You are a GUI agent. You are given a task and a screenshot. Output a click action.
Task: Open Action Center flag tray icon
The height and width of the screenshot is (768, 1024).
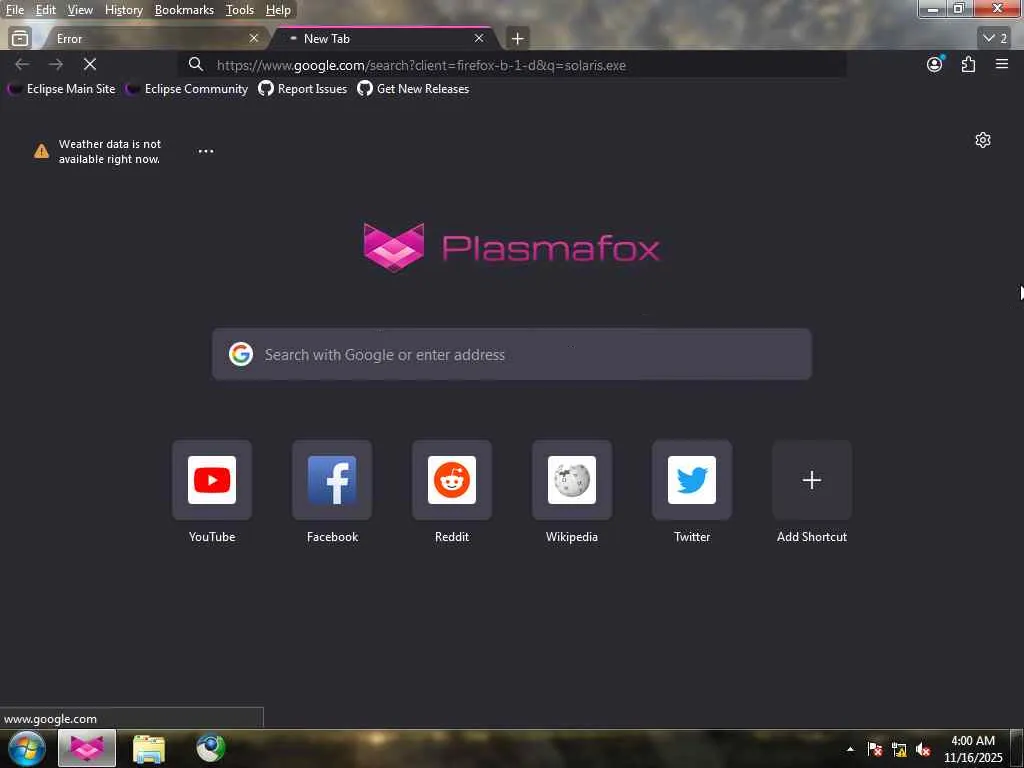[875, 749]
